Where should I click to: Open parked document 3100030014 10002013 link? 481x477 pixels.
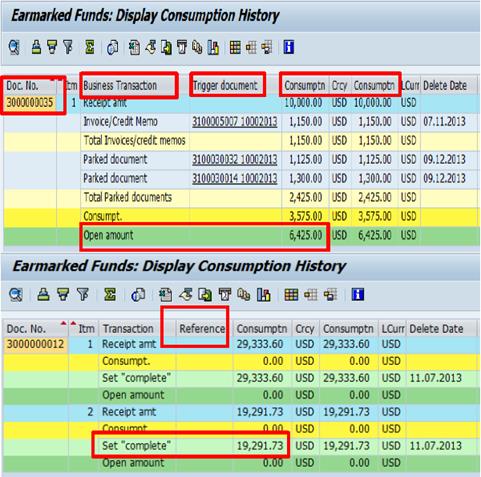(x=234, y=178)
